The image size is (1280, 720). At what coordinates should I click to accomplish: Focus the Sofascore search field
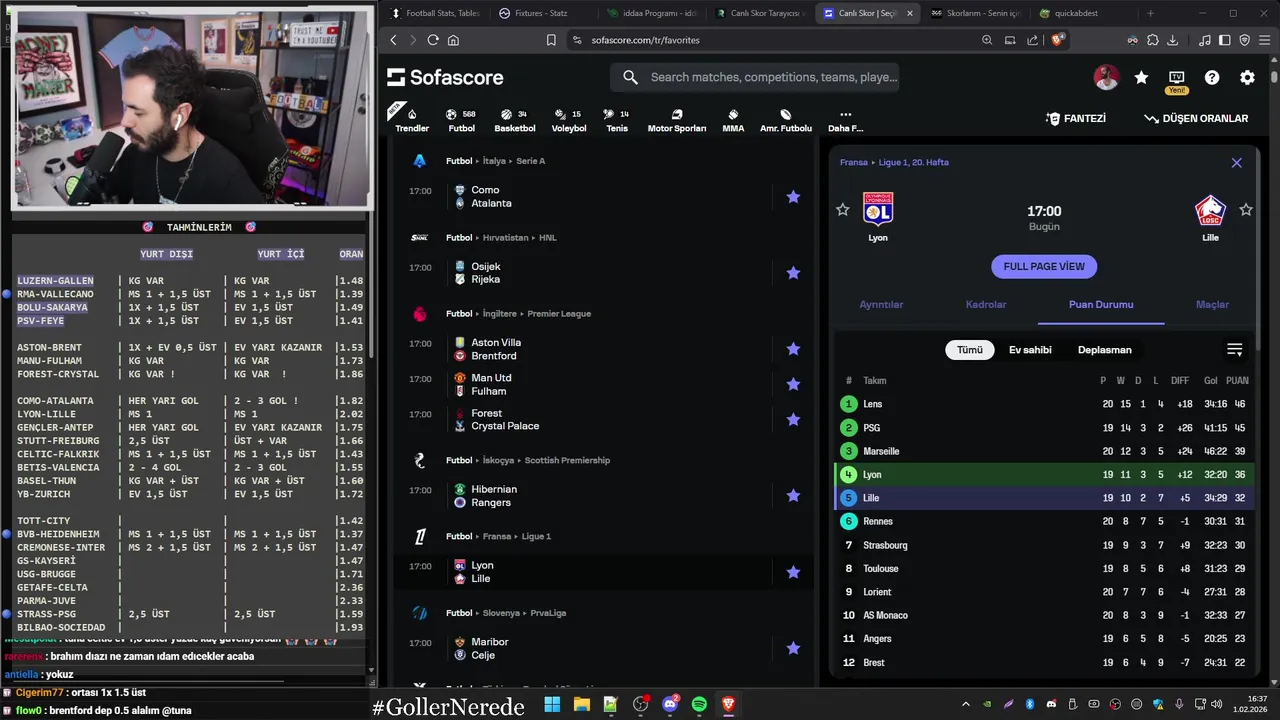(755, 77)
